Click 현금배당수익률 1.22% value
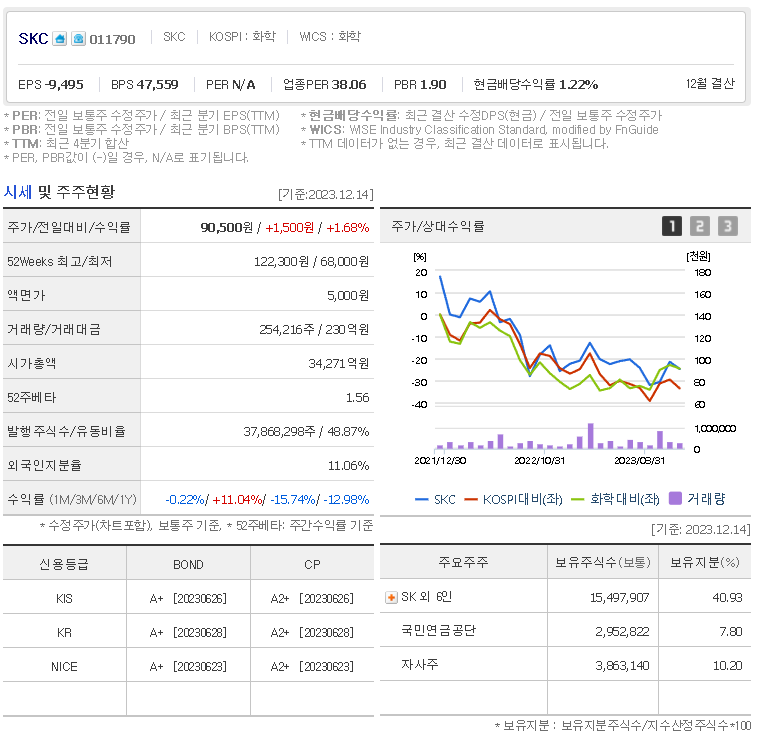 536,85
